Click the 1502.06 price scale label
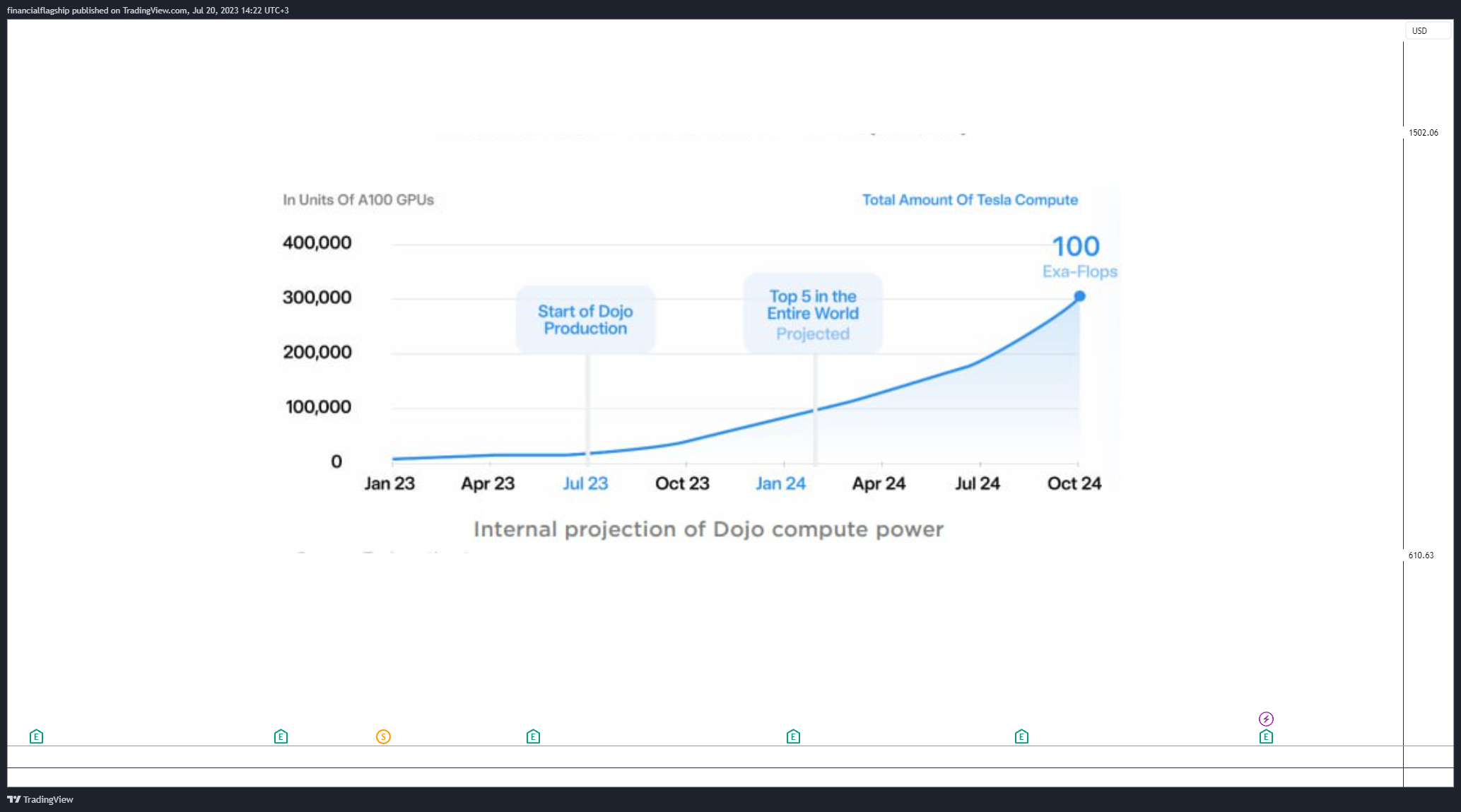Screen dimensions: 1461x812 pos(1423,132)
